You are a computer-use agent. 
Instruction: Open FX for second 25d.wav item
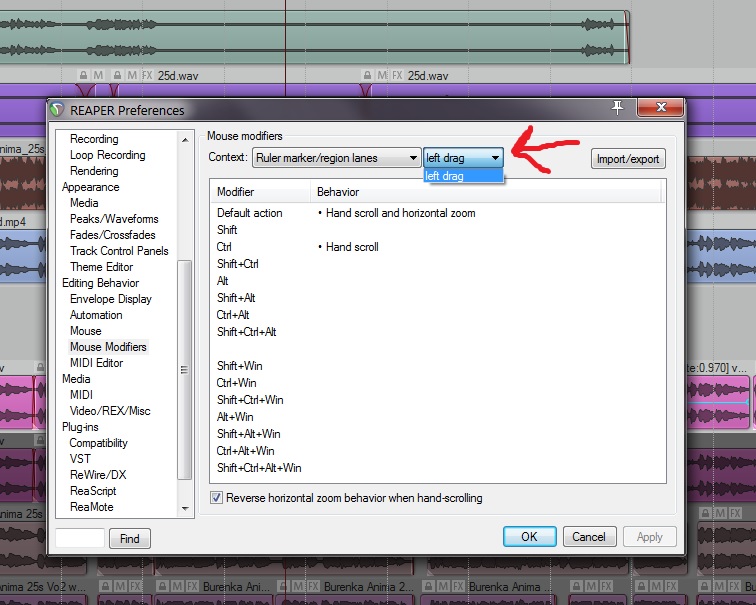[x=397, y=75]
